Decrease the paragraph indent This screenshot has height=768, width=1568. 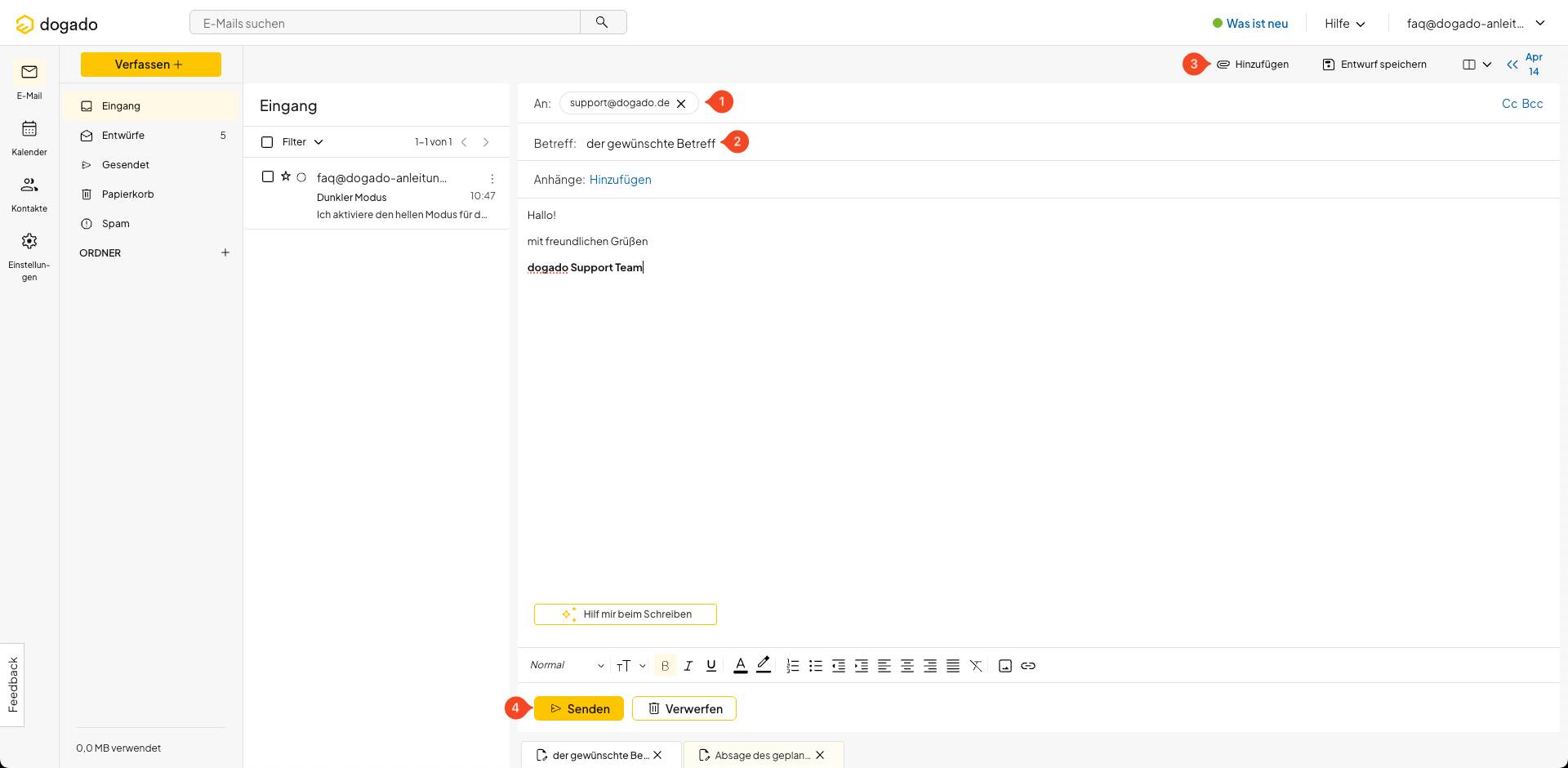838,666
